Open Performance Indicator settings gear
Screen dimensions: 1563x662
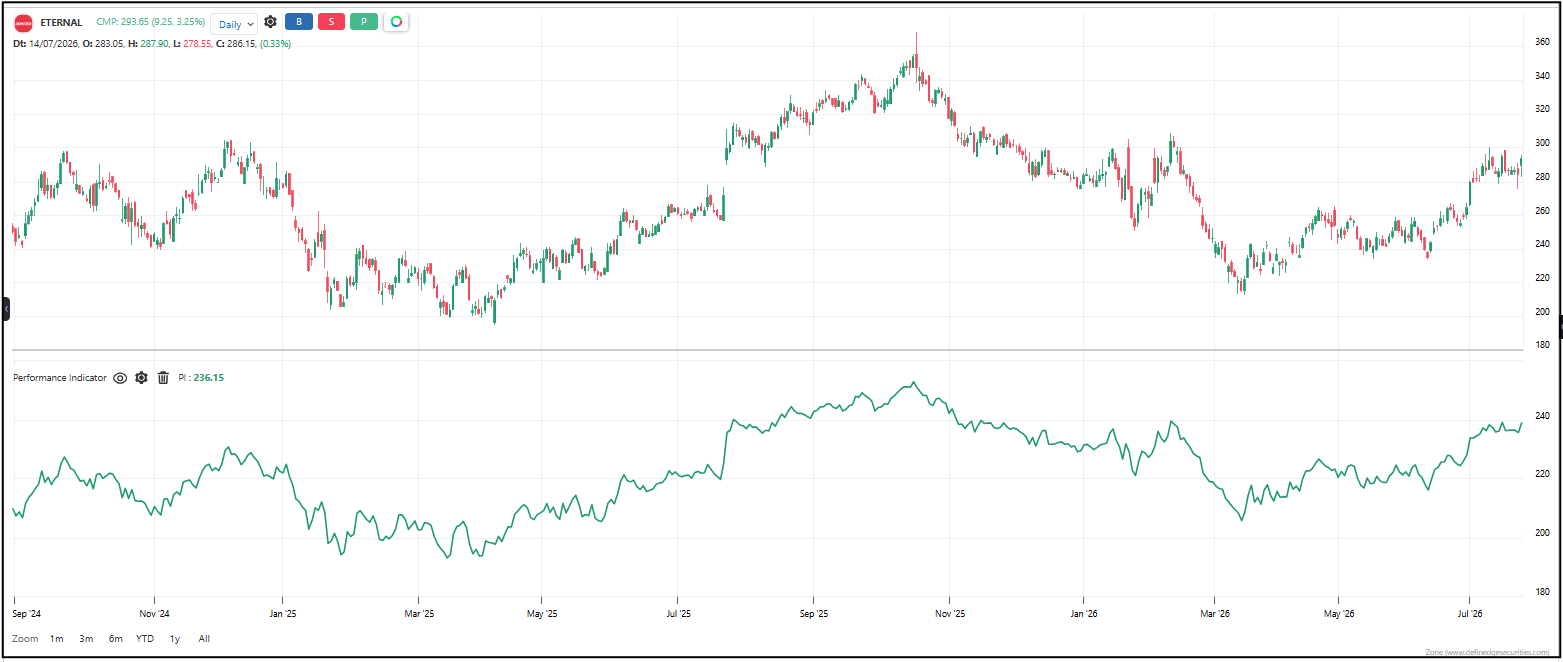coord(141,378)
